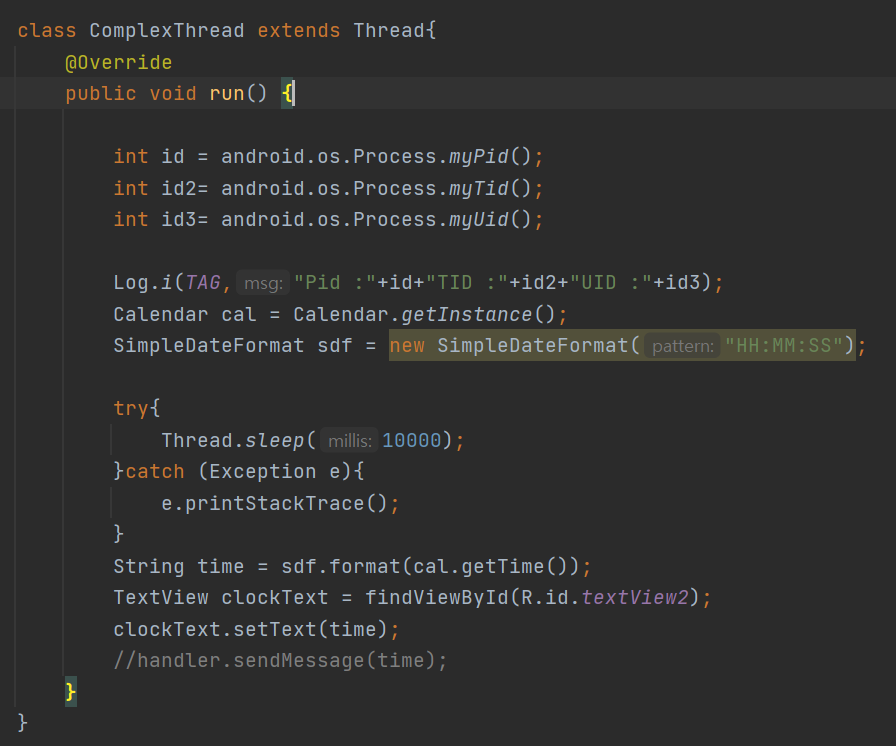Viewport: 896px width, 746px height.
Task: Click the "UID :" string literal
Action: (611, 282)
